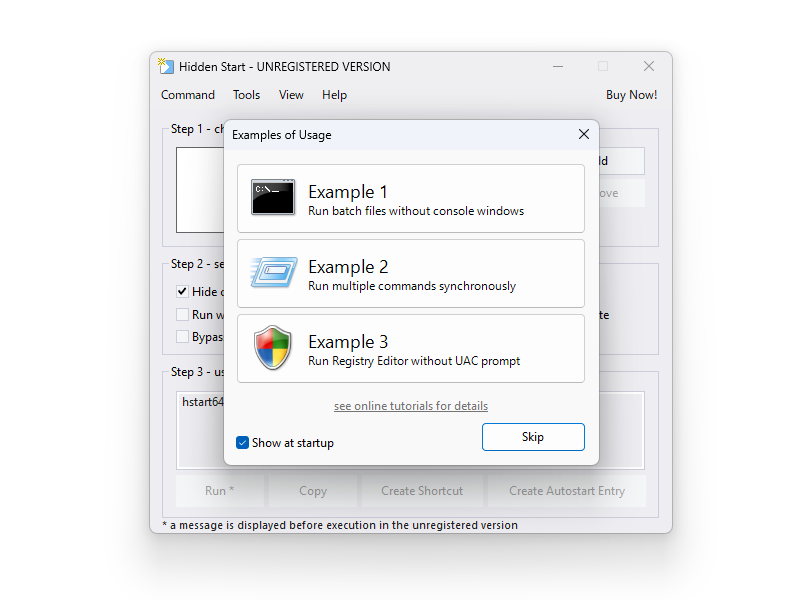800x600 pixels.
Task: Open the Tools menu
Action: 246,95
